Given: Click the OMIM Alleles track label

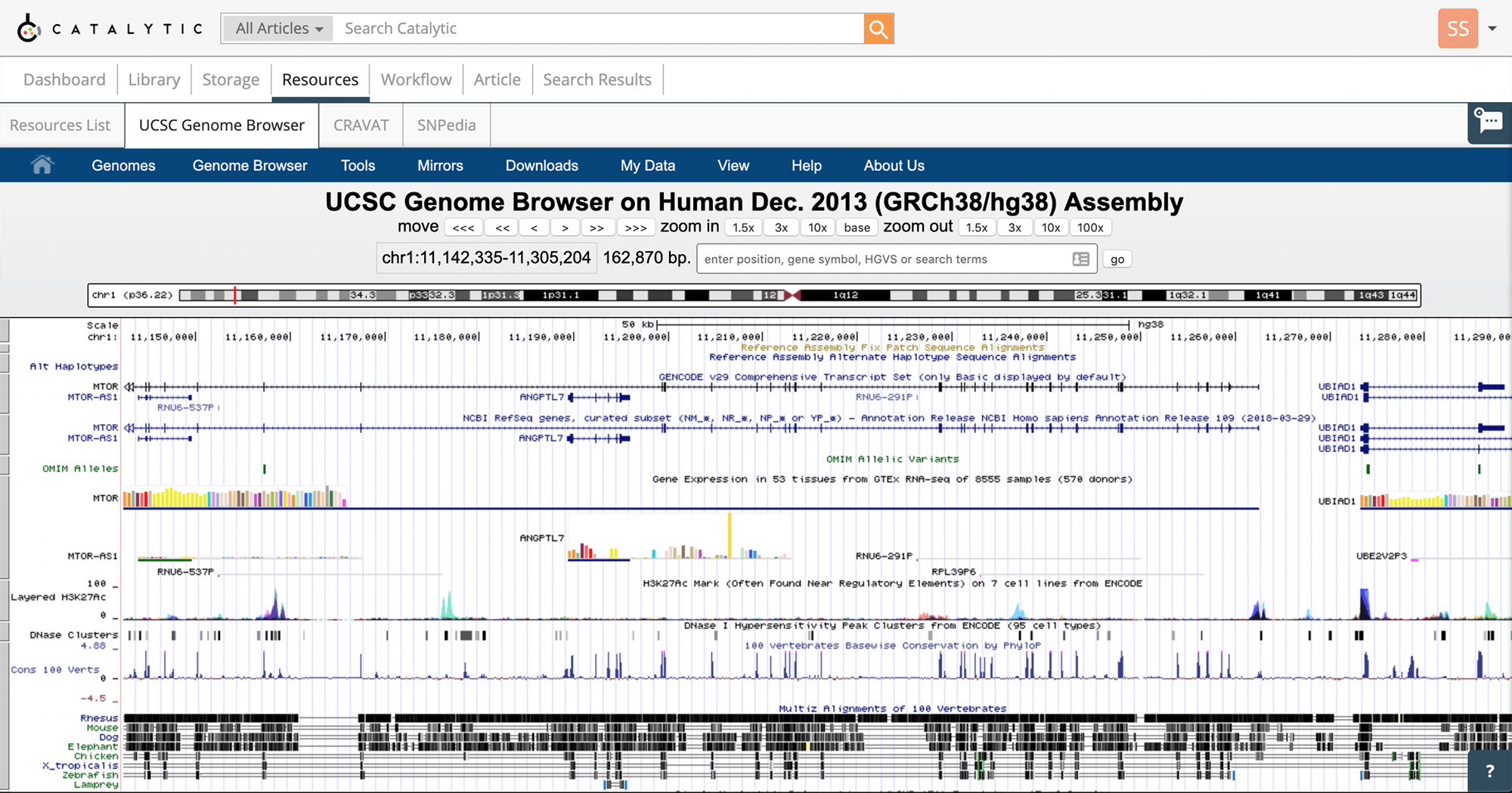Looking at the screenshot, I should point(80,469).
